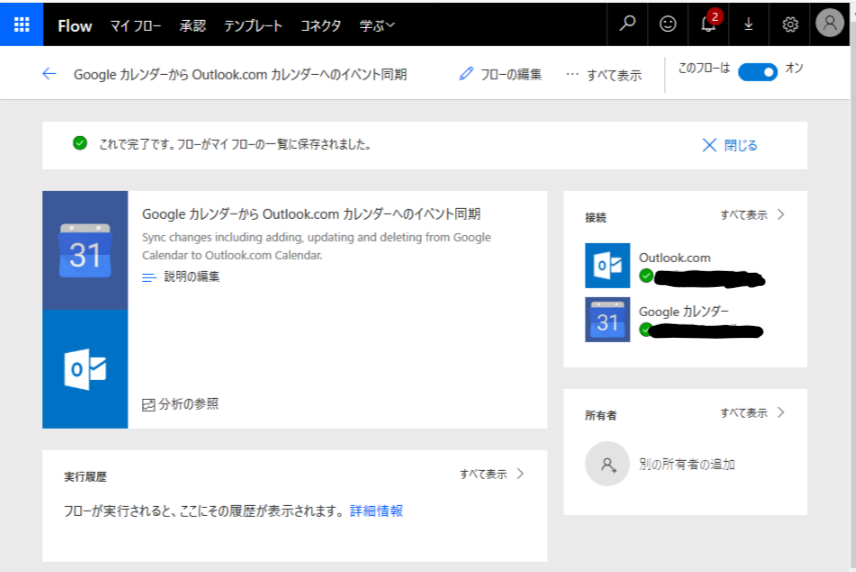The image size is (856, 572).
Task: Click the Flow brand title
Action: (x=75, y=26)
